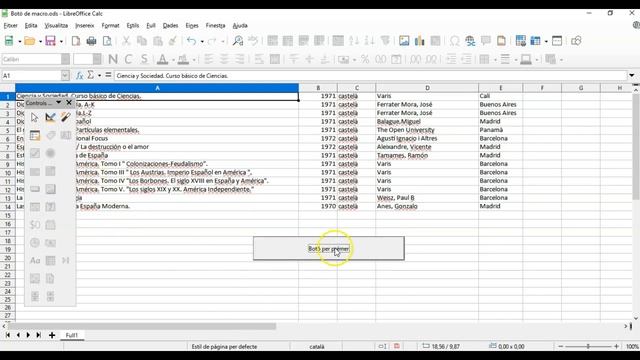Click the Sum sigma icon
This screenshot has height=360, width=640.
pos(91,75)
